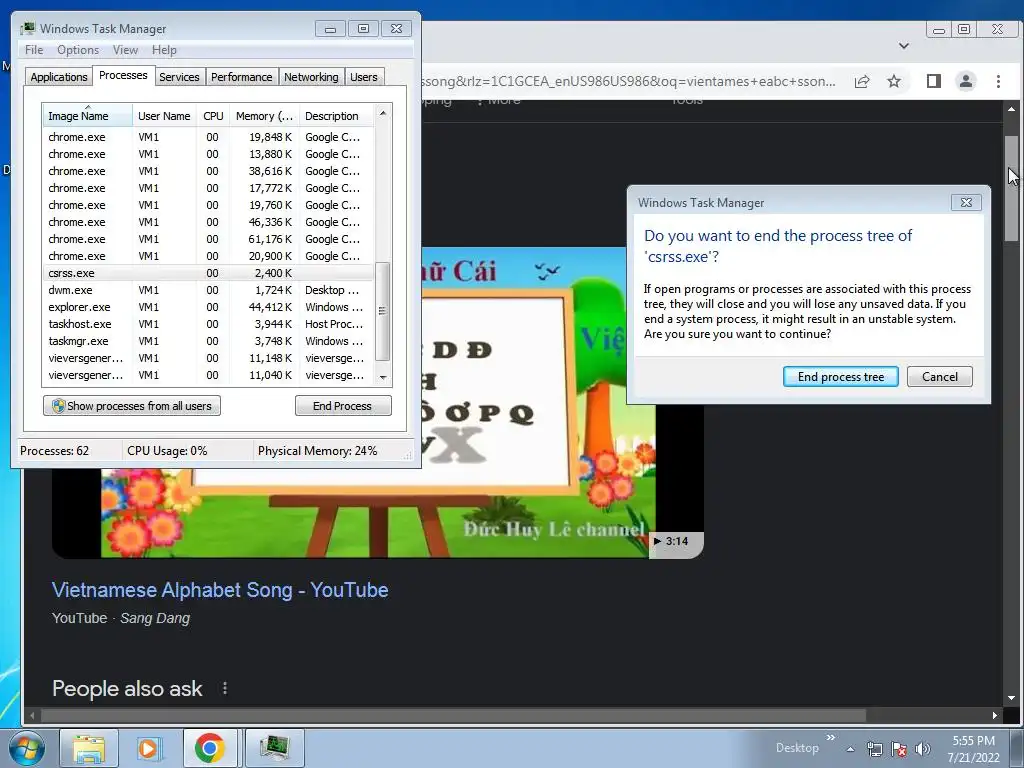Click the Chrome address bar URL
Screen dimensions: 1024x768
pos(630,81)
